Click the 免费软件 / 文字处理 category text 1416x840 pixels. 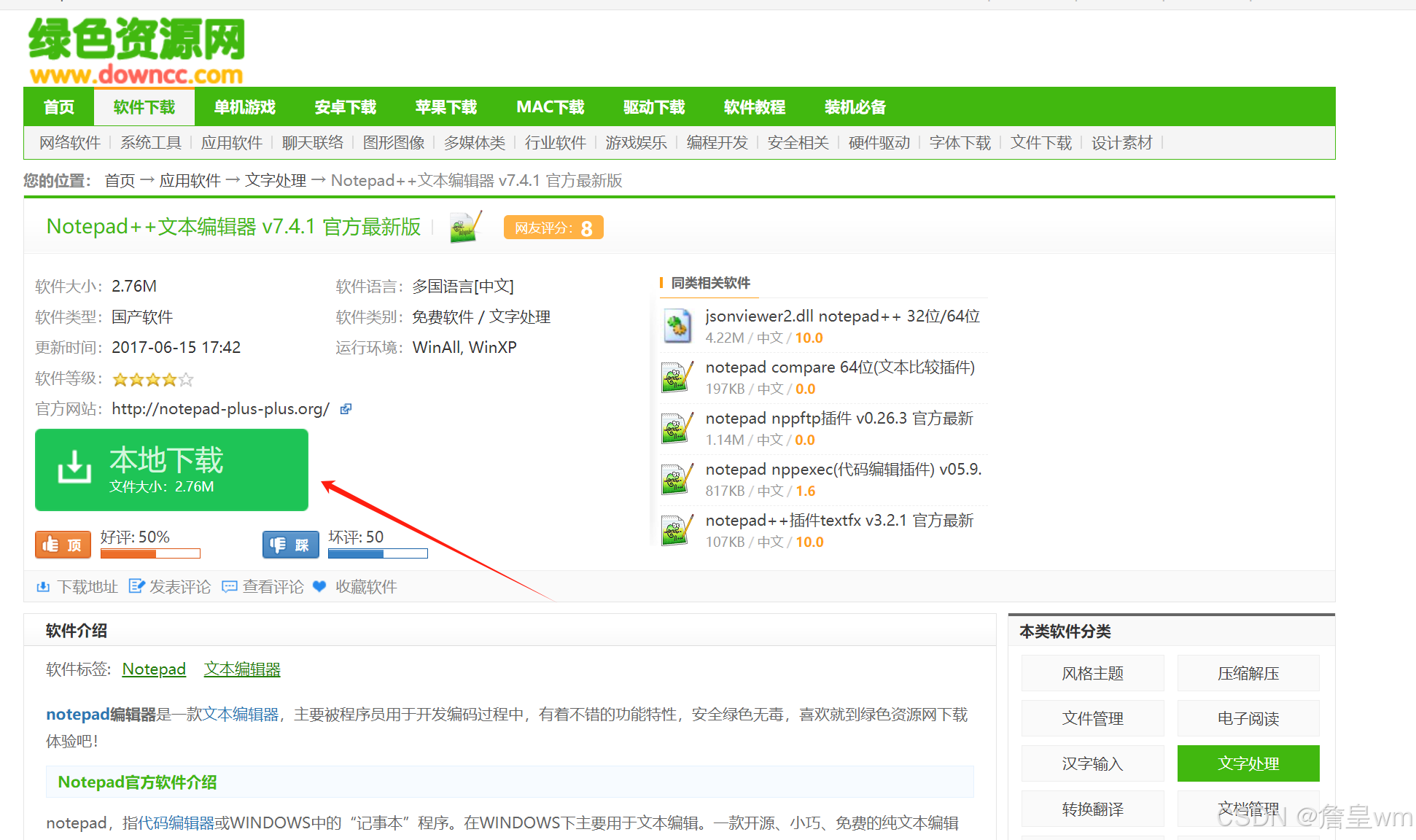point(481,317)
